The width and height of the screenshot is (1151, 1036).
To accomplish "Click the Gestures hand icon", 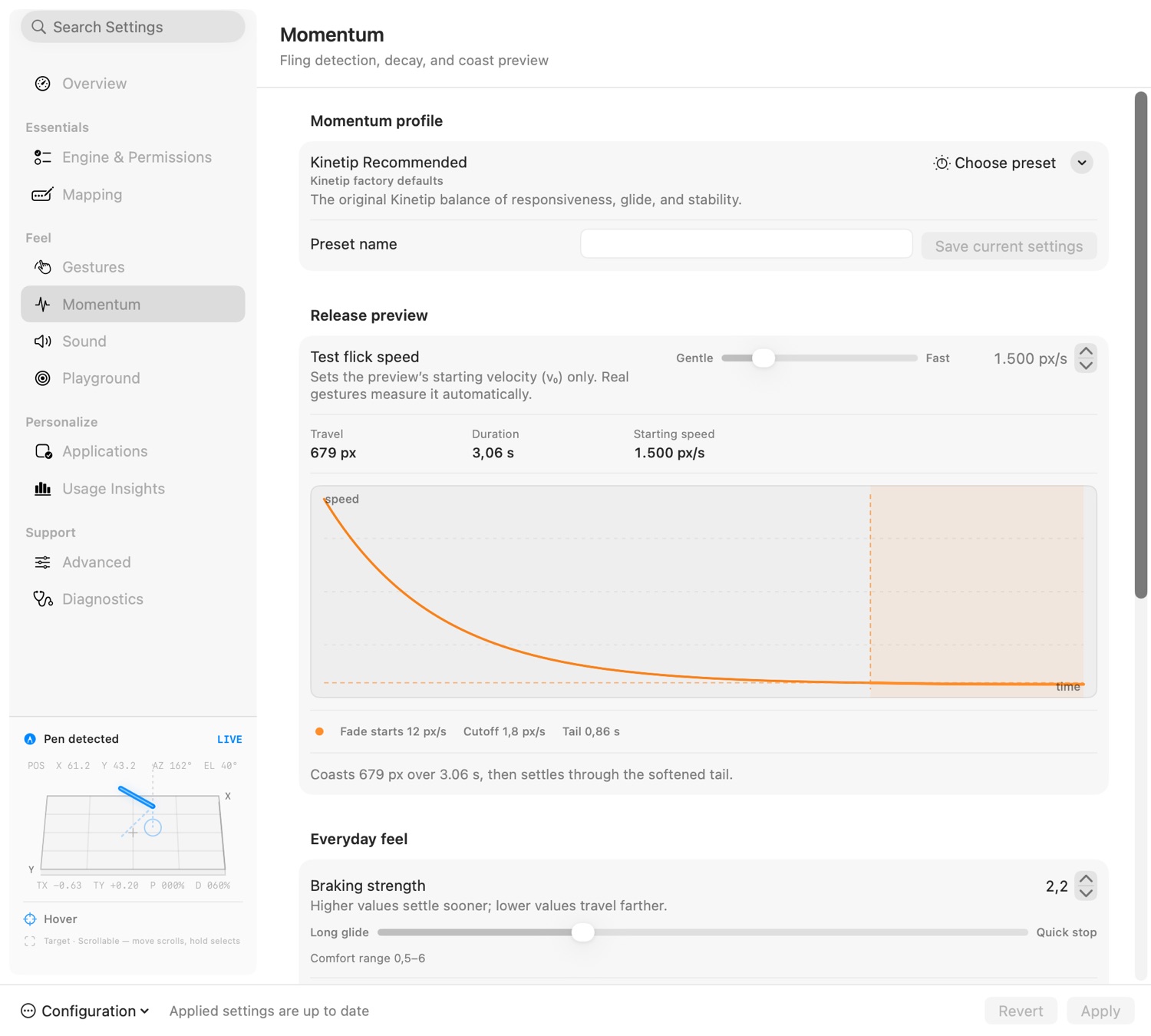I will pyautogui.click(x=43, y=267).
